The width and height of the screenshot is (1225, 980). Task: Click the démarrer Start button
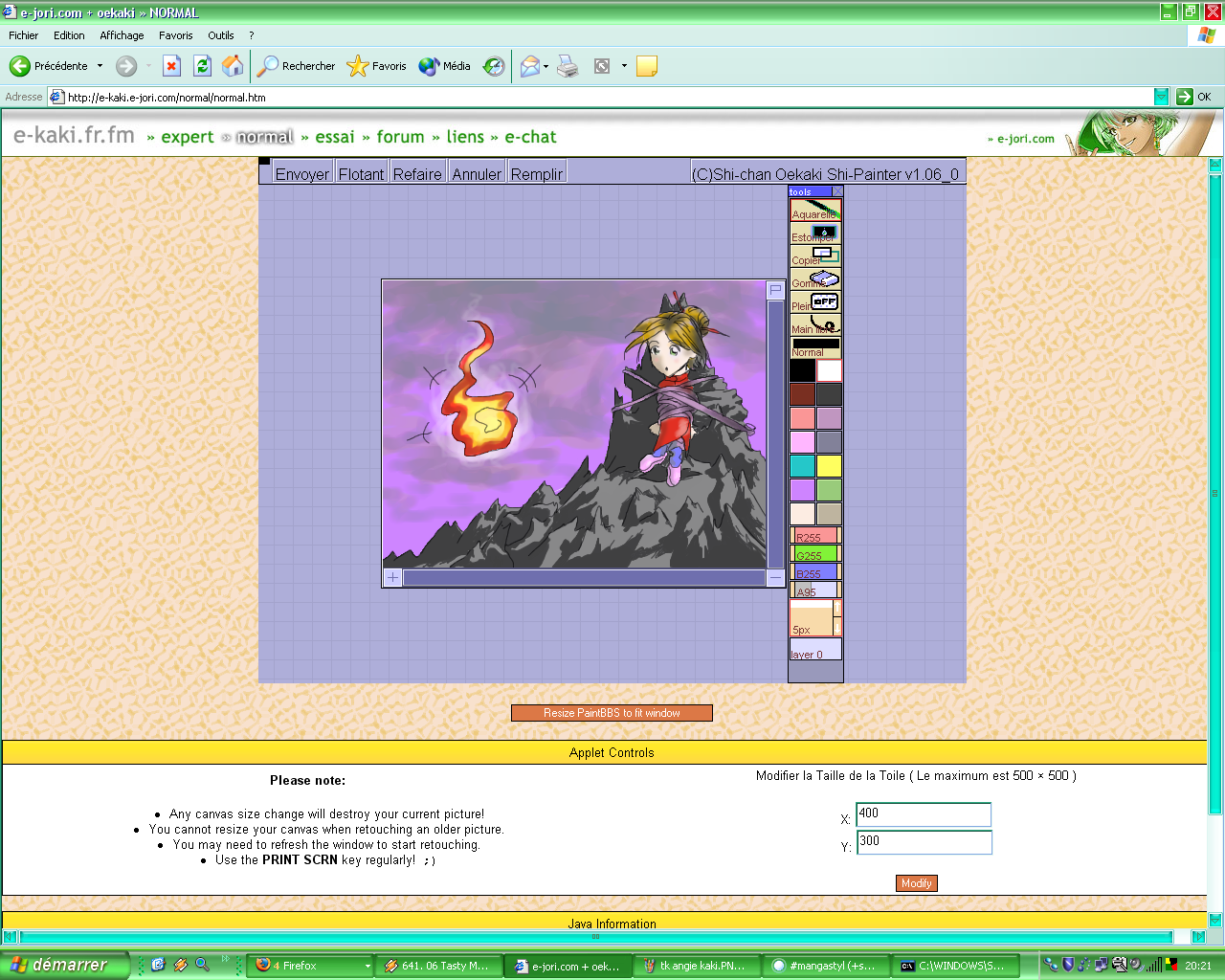[64, 965]
